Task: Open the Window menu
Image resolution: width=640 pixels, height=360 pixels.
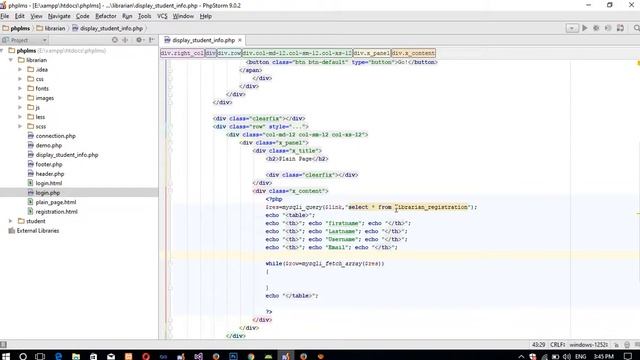Action: coord(183,16)
